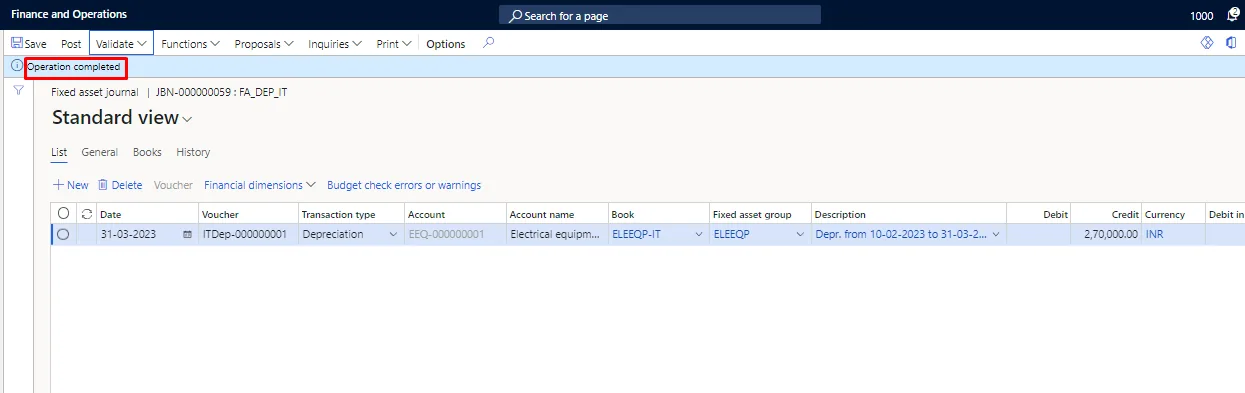Click the Currency column header
Image resolution: width=1245 pixels, height=393 pixels.
1165,214
